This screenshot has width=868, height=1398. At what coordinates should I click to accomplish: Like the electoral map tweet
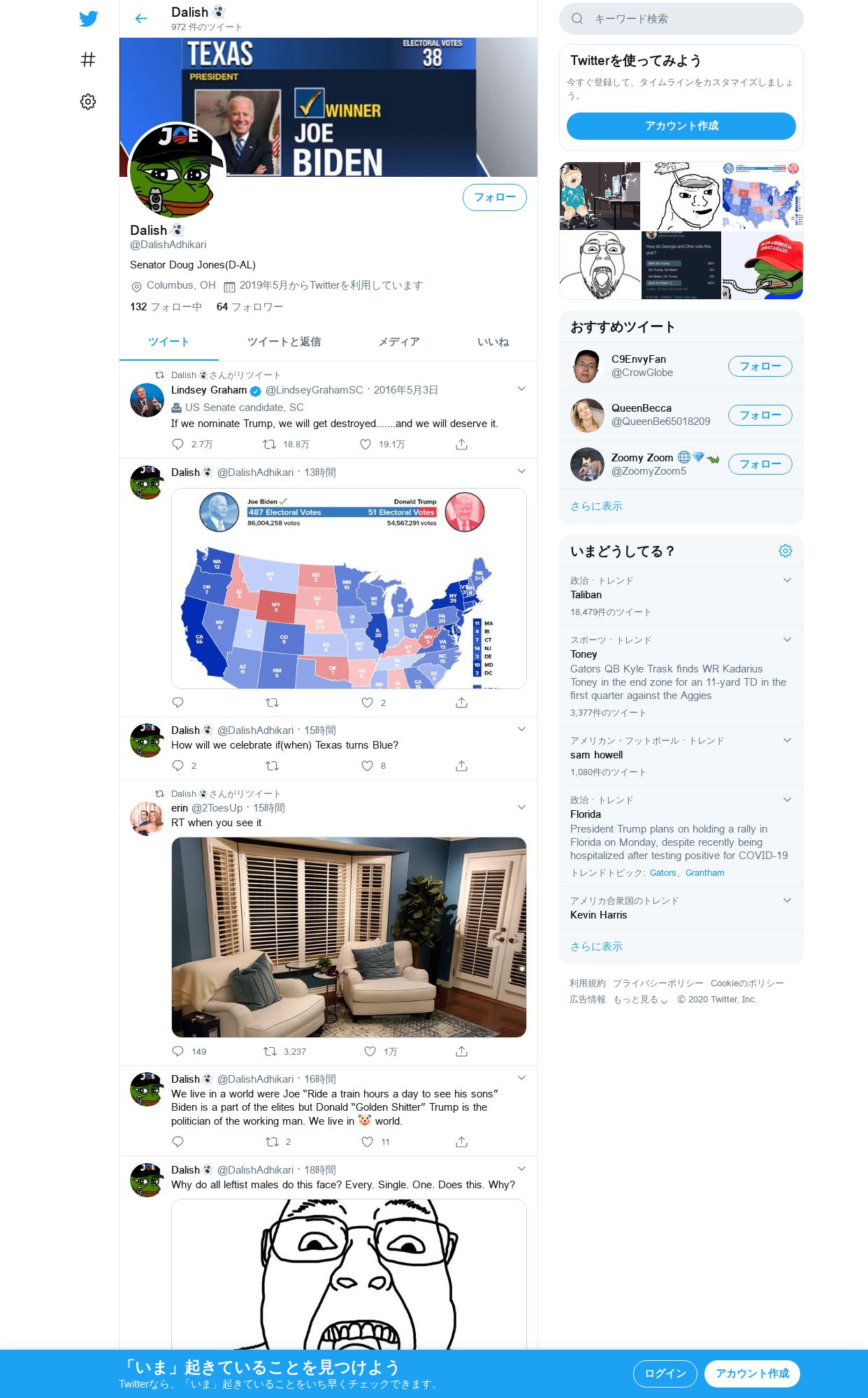367,702
